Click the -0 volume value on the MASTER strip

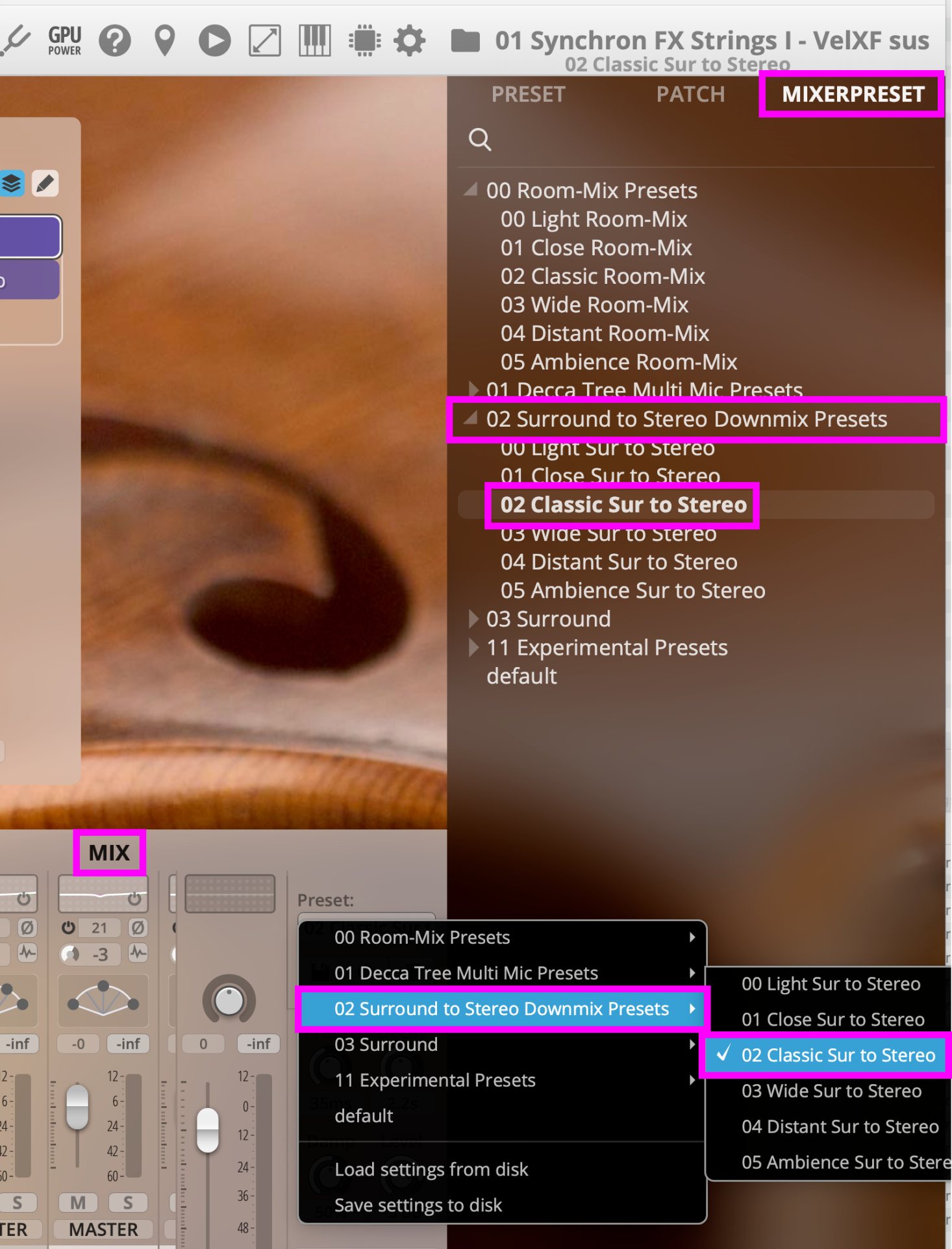[78, 1044]
